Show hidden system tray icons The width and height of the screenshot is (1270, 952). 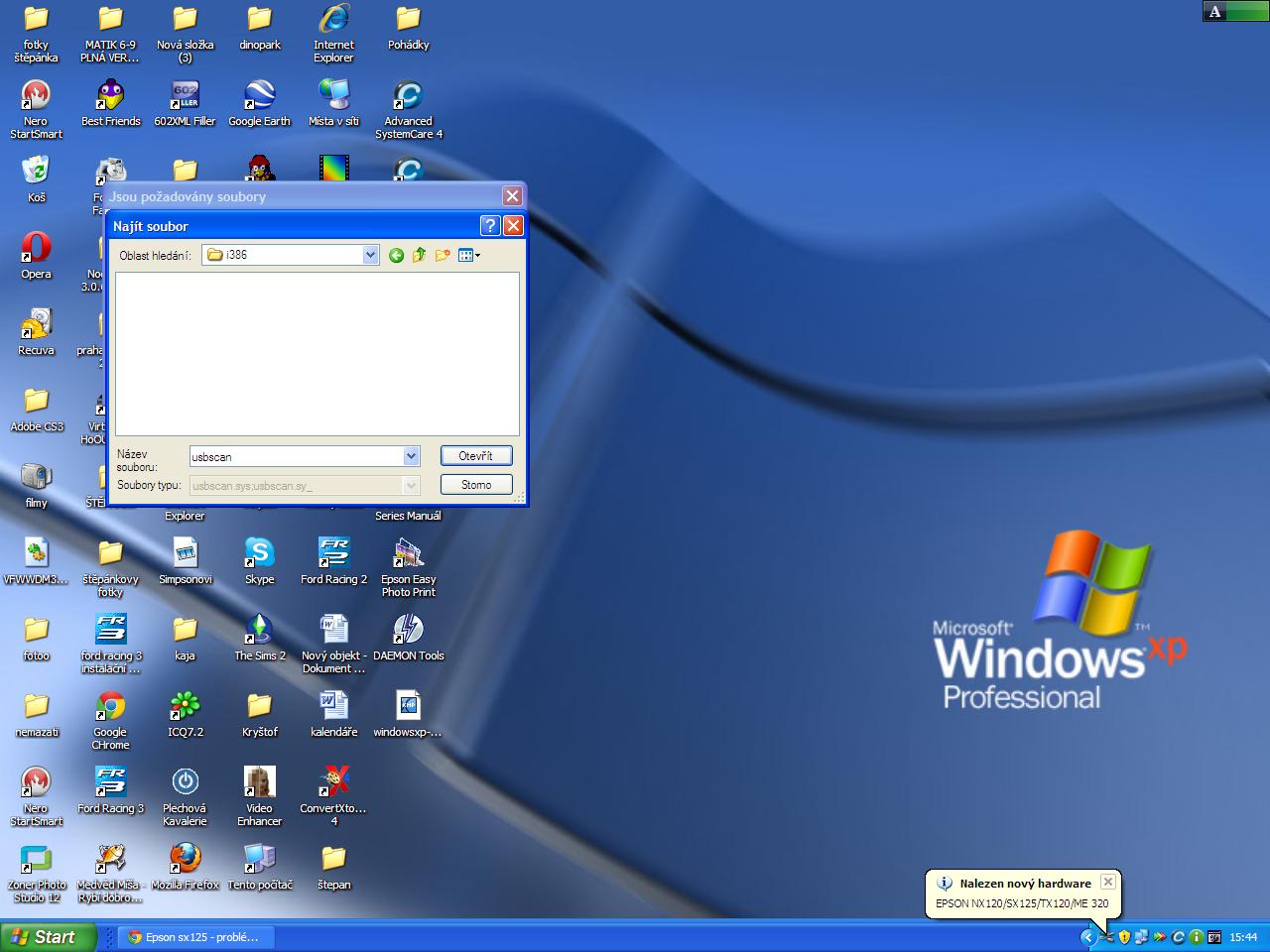(x=1087, y=937)
